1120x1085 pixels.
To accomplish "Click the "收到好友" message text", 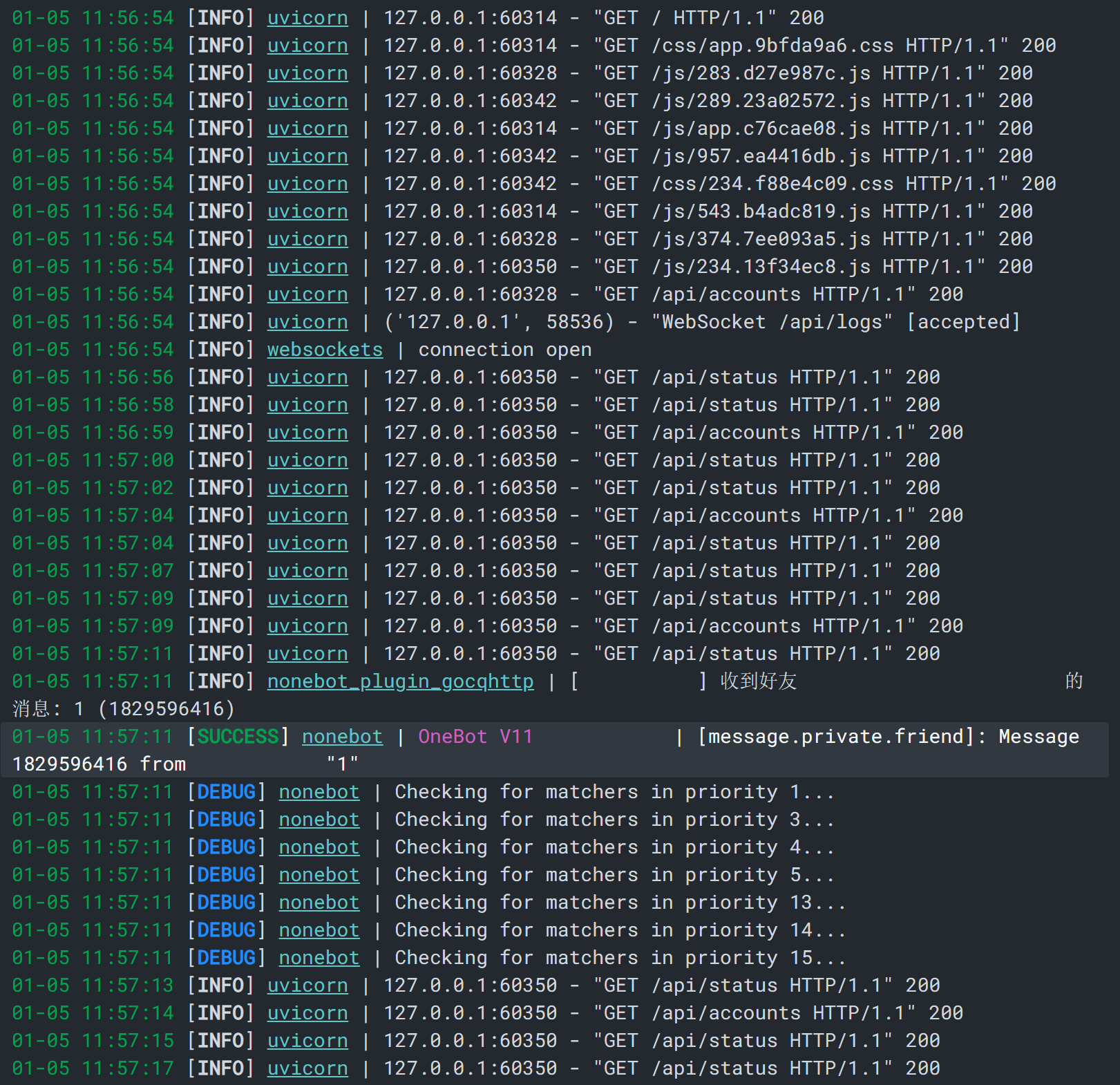I will 759,681.
